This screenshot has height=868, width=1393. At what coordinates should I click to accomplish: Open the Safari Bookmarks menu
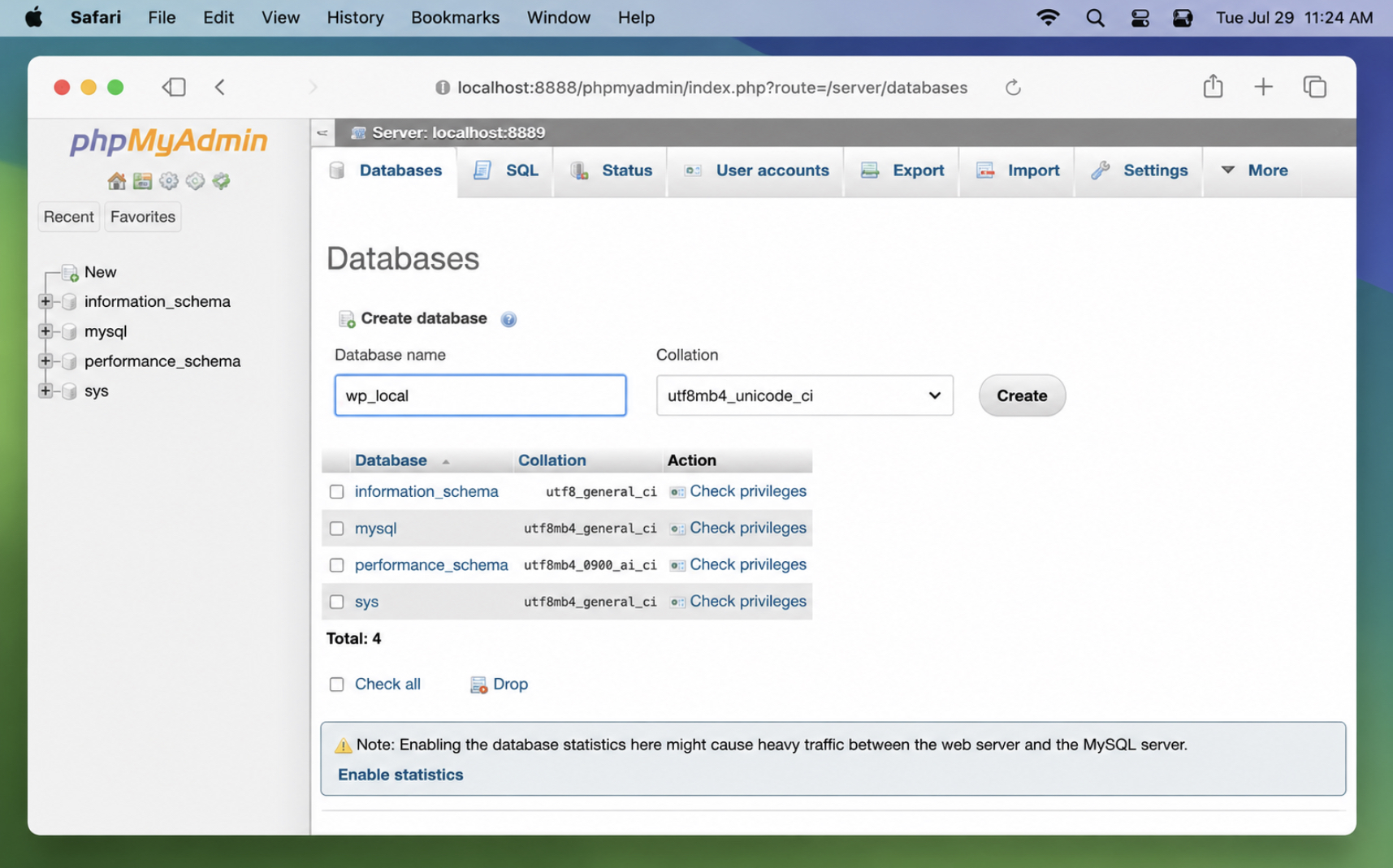(x=455, y=17)
